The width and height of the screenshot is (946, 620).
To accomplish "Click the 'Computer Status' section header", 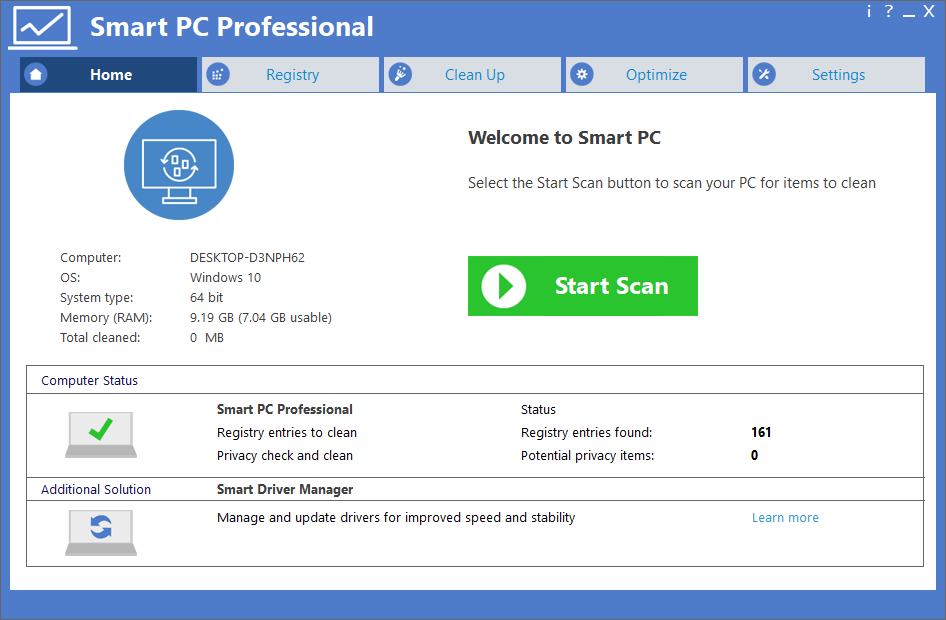I will pyautogui.click(x=89, y=381).
